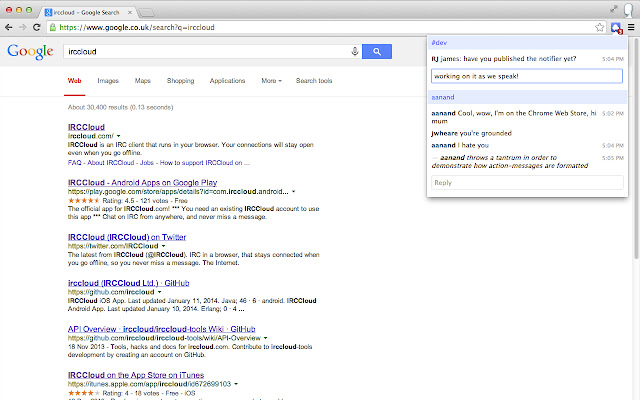Close the irccloud Google Search tab
Screen dimensions: 640x400
(x=130, y=13)
